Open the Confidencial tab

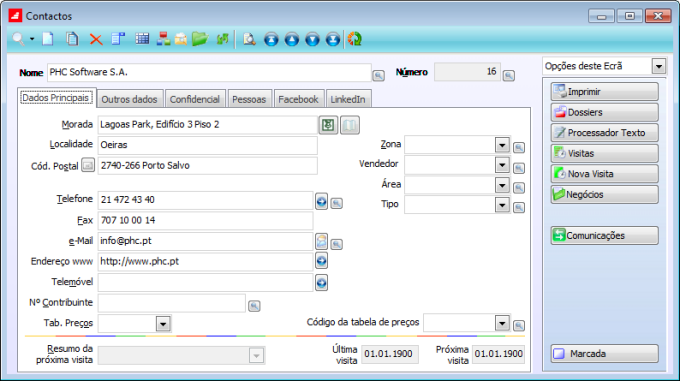point(195,99)
